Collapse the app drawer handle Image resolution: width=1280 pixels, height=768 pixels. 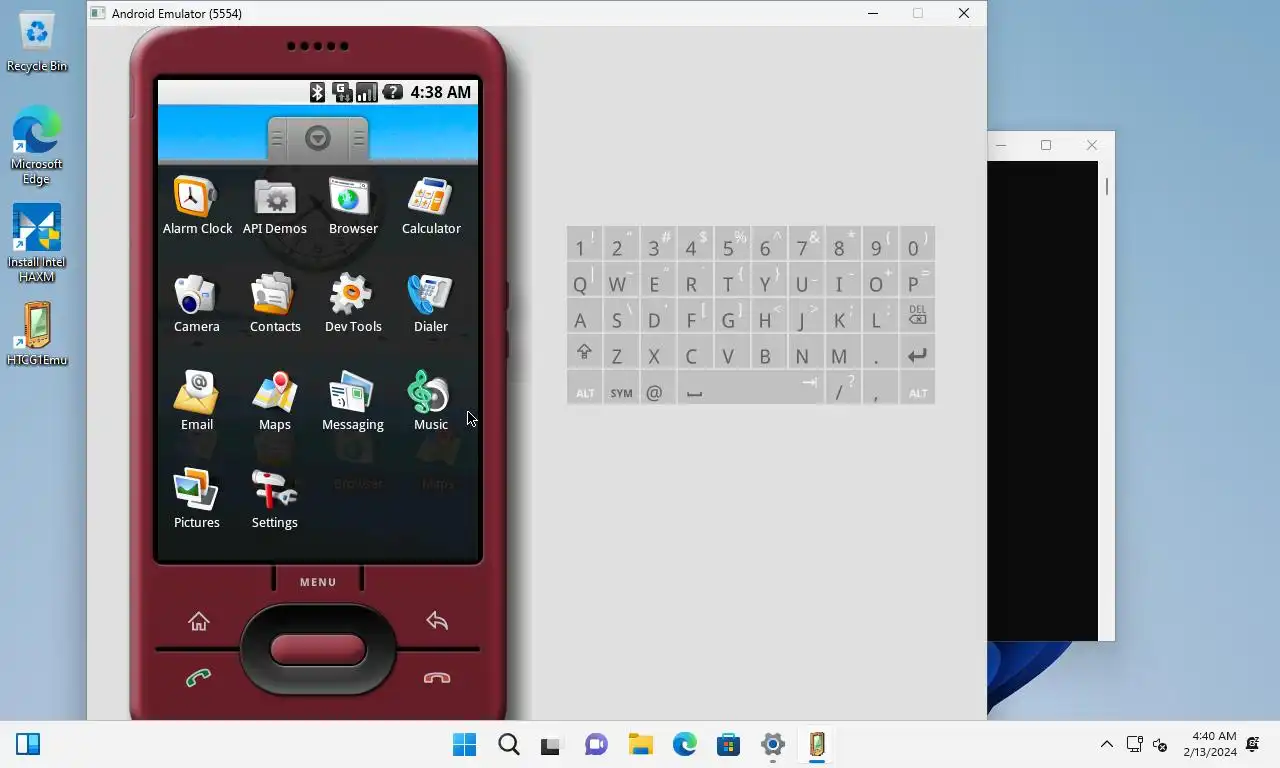[x=318, y=138]
